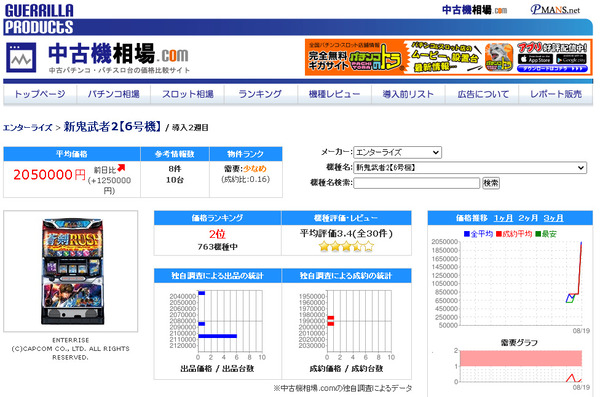The width and height of the screenshot is (600, 397).
Task: Click the 中古機相場.com chart logo icon
Action: pos(21,58)
